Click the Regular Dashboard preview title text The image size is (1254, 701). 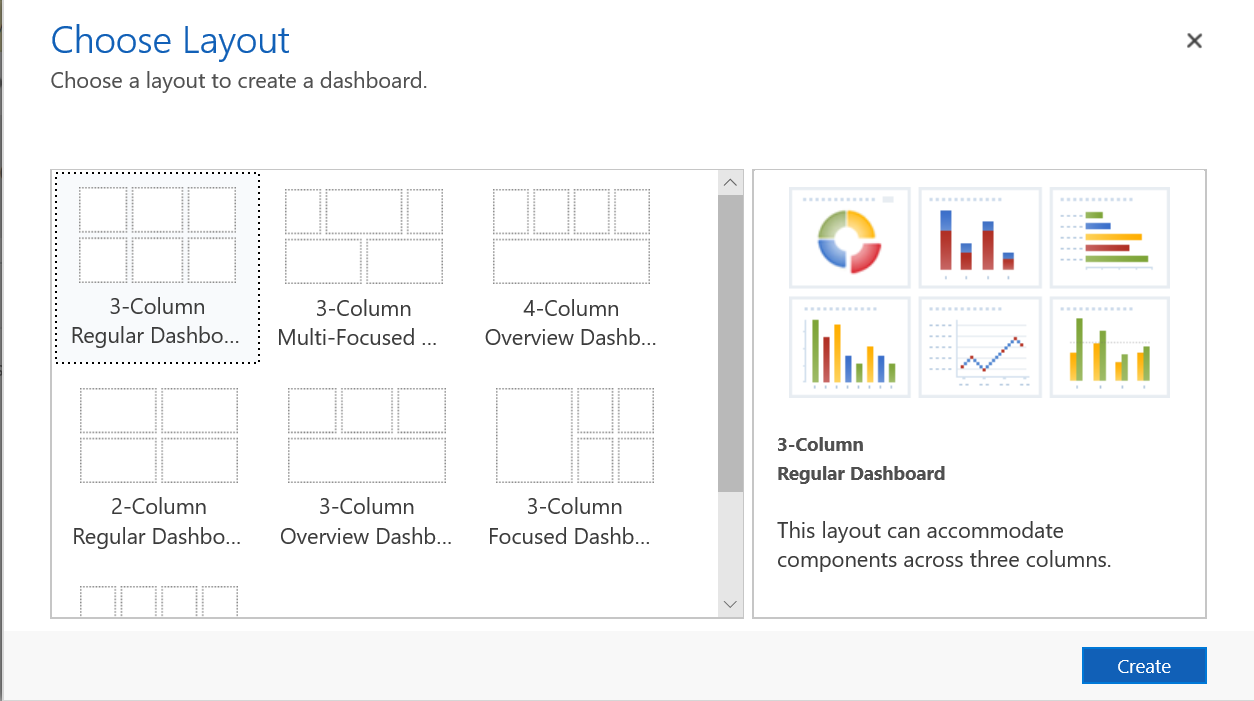[x=861, y=473]
